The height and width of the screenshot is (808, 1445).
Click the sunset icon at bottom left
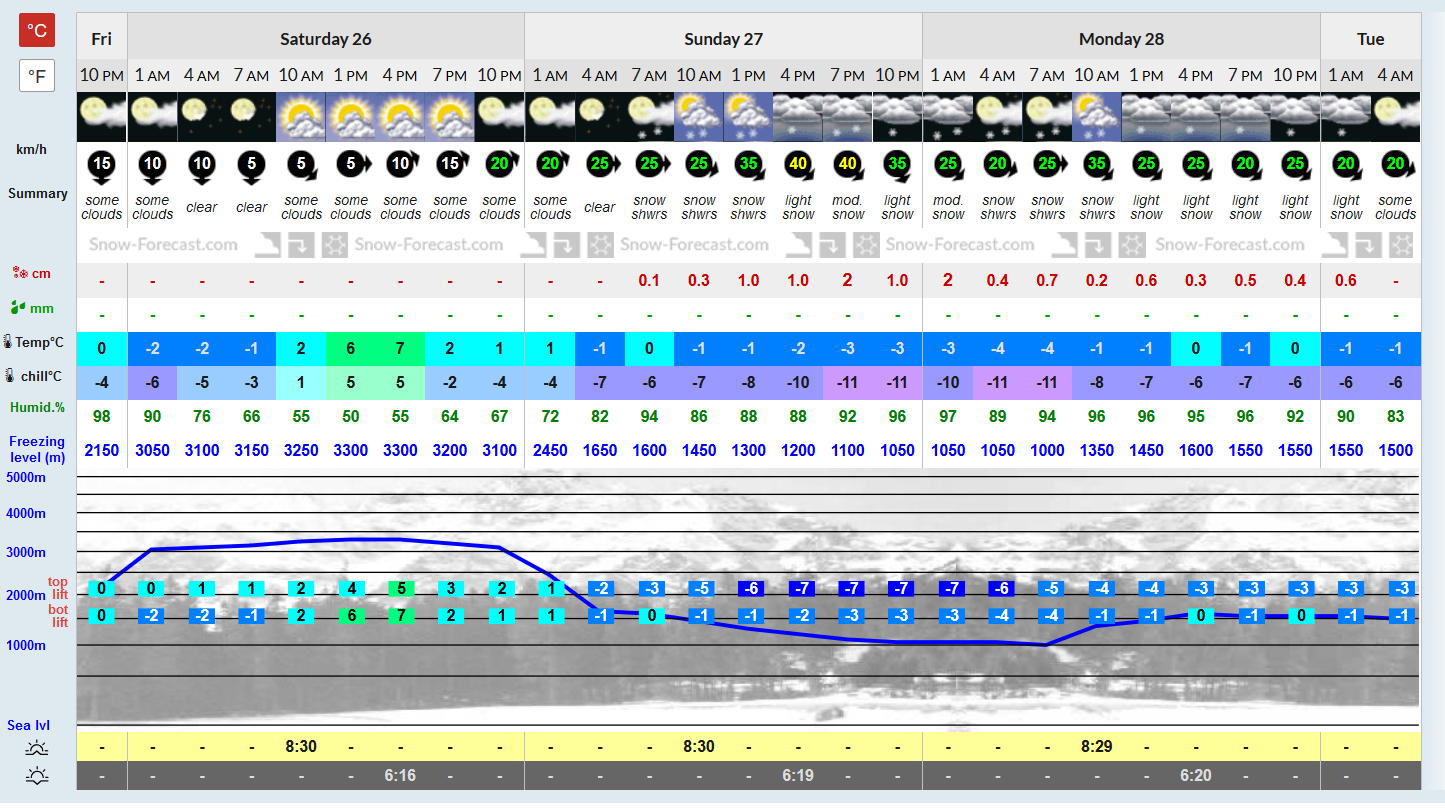click(37, 775)
